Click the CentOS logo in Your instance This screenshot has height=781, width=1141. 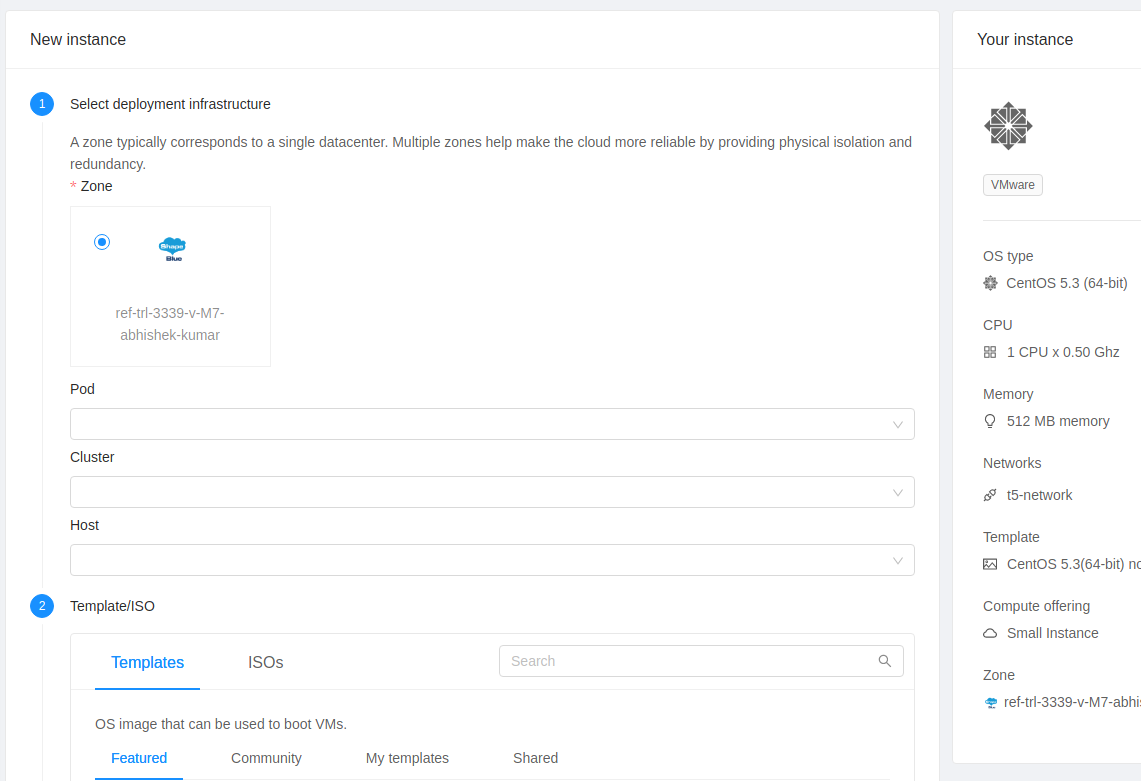[1008, 126]
